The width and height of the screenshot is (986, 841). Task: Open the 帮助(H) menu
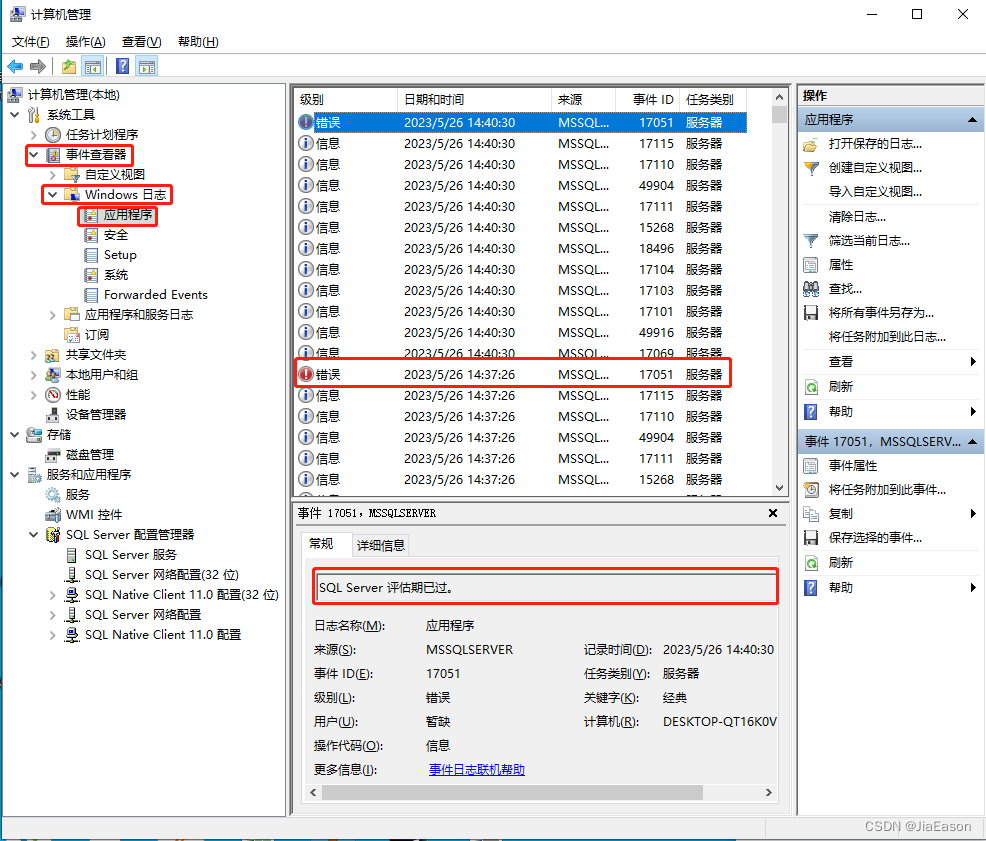click(x=198, y=42)
